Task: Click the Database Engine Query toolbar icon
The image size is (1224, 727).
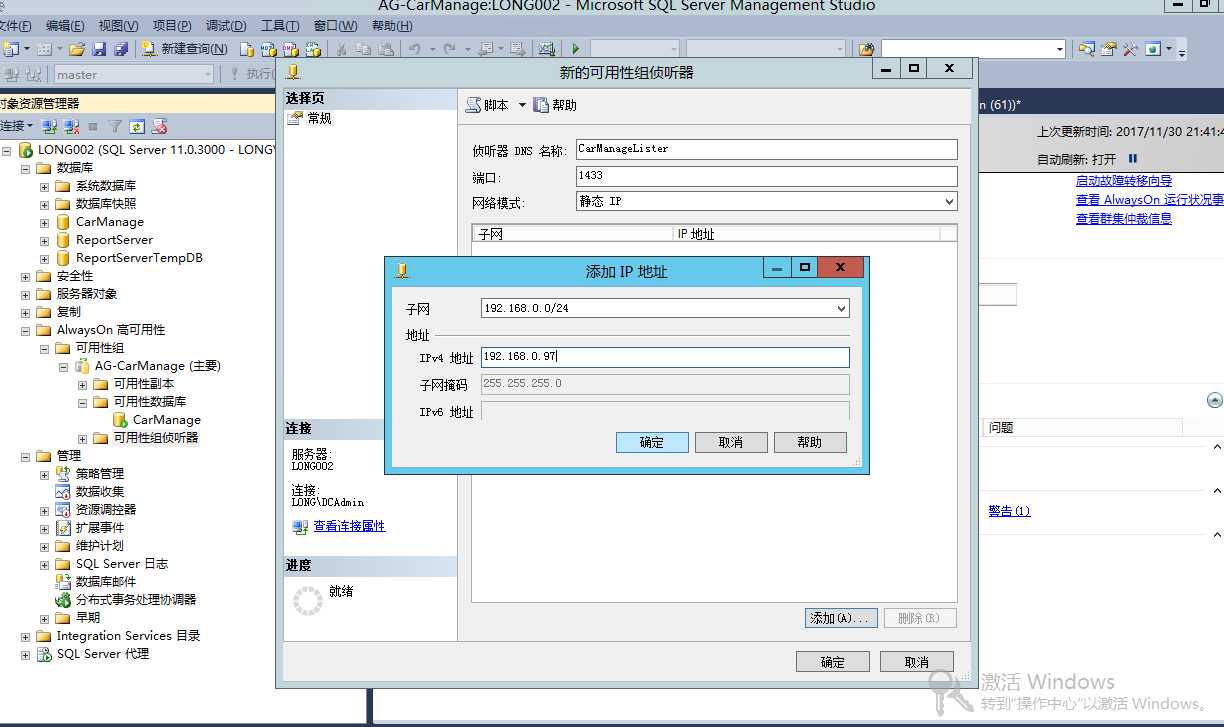Action: 246,49
